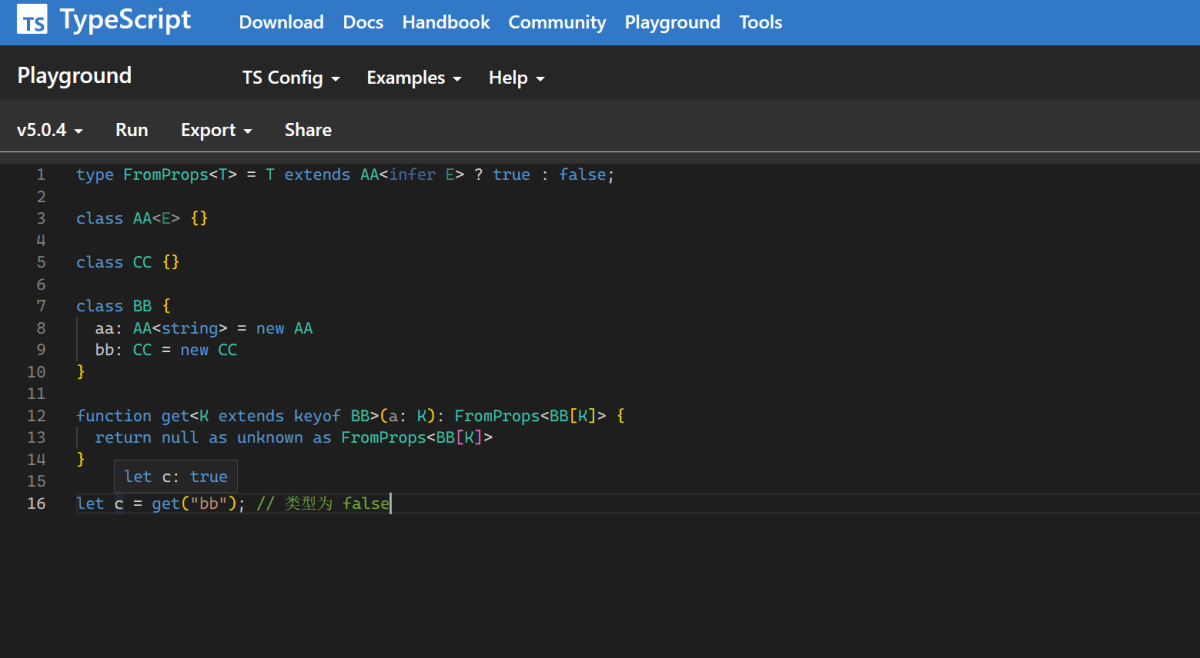Image resolution: width=1200 pixels, height=658 pixels.
Task: Open the Examples dropdown menu
Action: 414,78
